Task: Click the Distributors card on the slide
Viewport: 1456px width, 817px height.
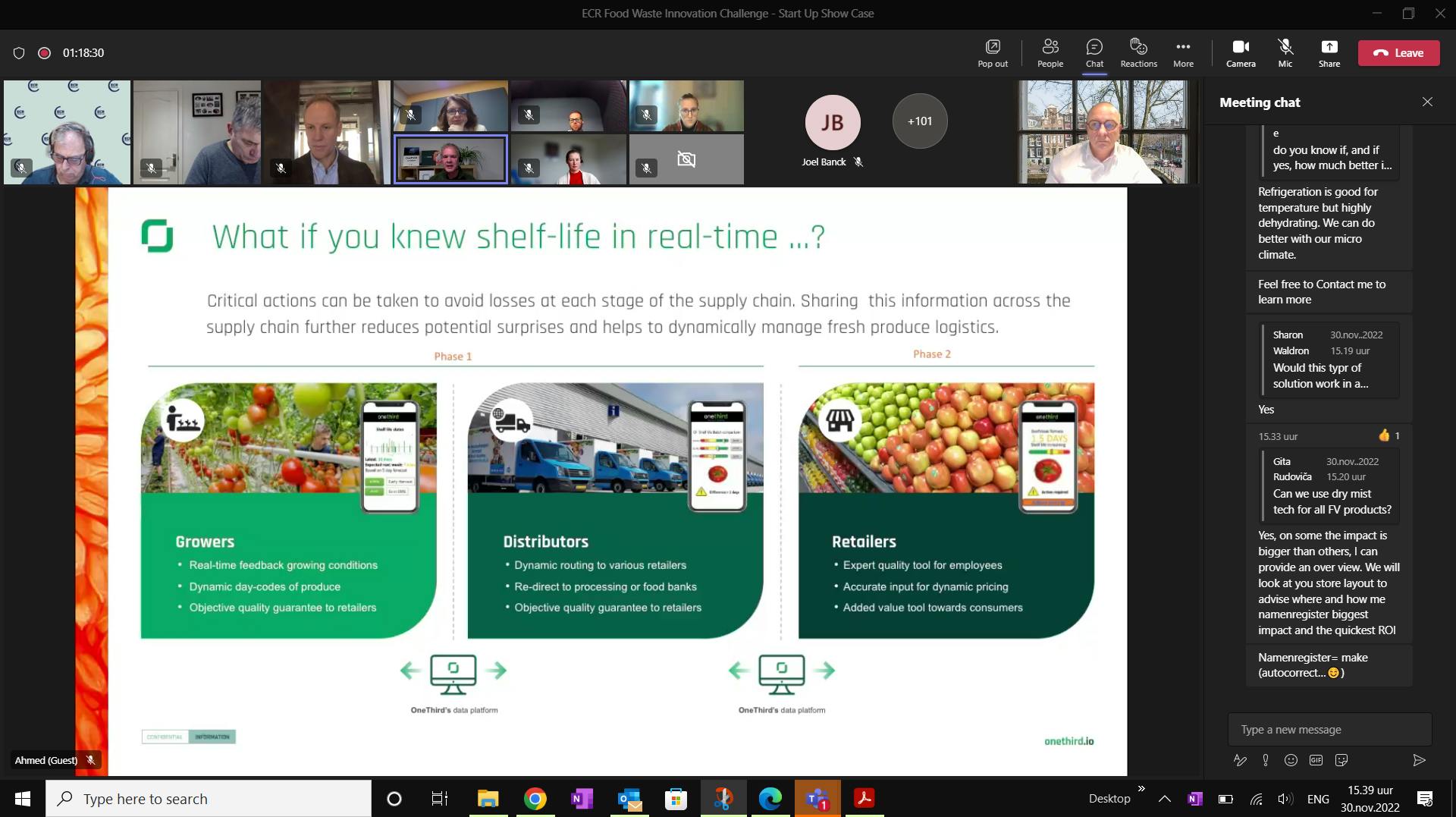Action: [615, 511]
